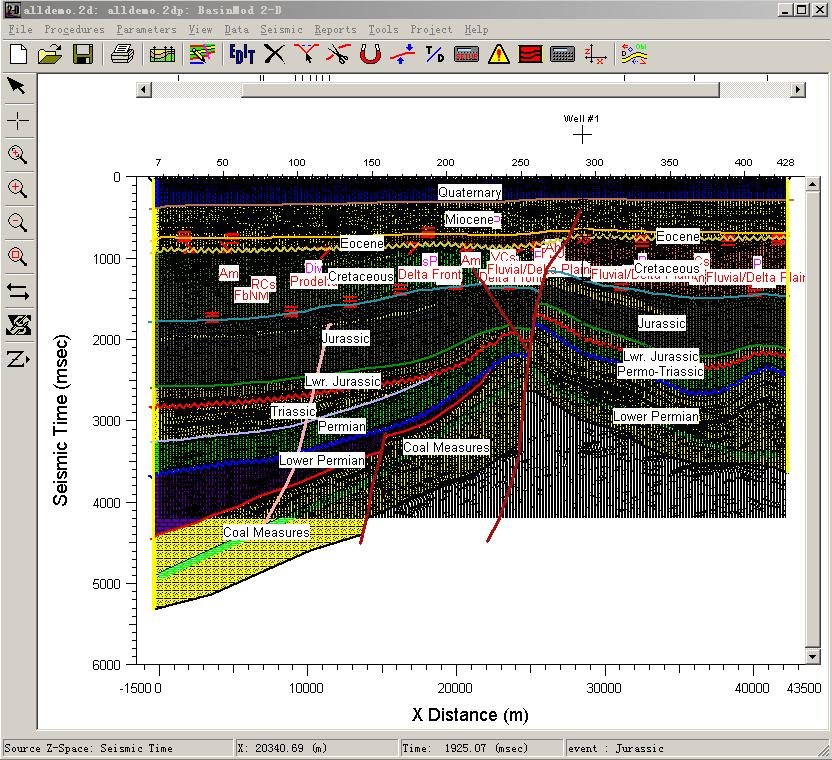Click the T/D time-depth conversion icon
Viewport: 832px width, 760px height.
[435, 54]
